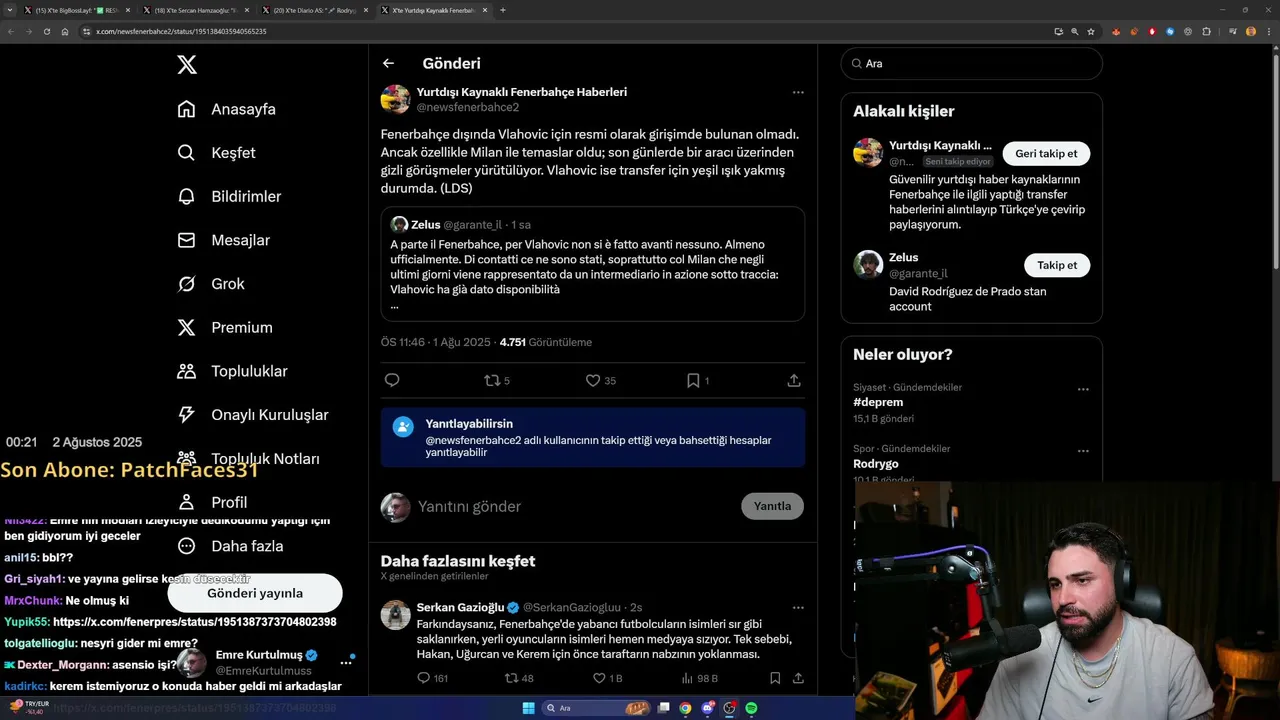Open Topluluklar link in sidebar
1280x720 pixels.
click(249, 371)
